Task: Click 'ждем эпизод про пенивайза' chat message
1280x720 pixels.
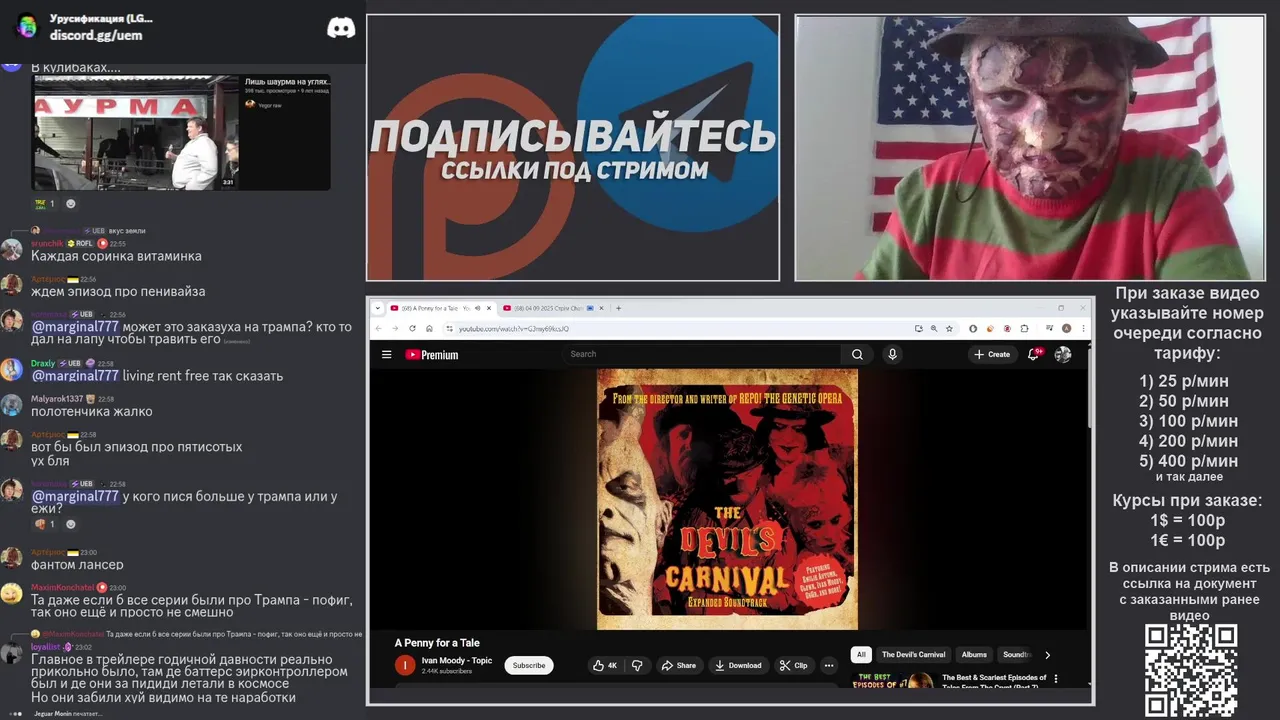Action: pyautogui.click(x=118, y=292)
